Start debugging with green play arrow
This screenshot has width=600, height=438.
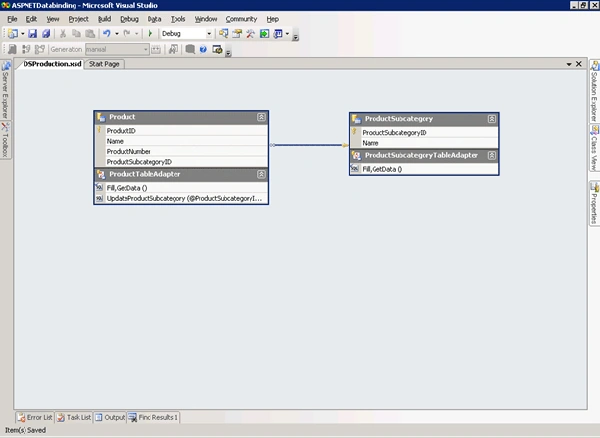150,34
